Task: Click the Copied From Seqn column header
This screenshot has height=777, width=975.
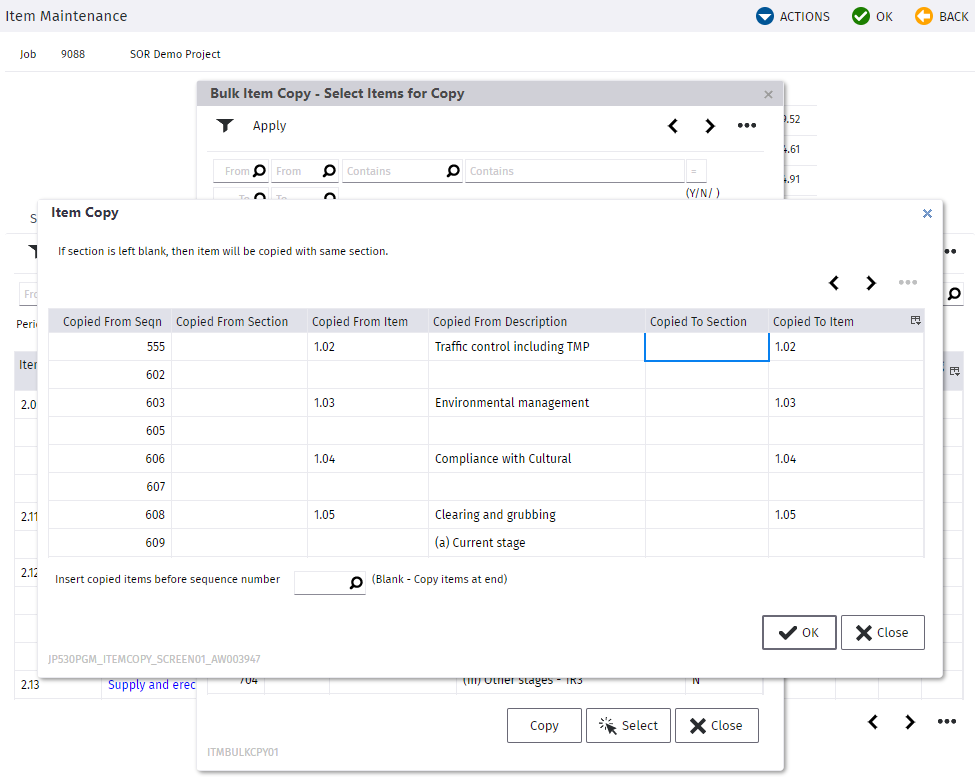Action: tap(112, 321)
